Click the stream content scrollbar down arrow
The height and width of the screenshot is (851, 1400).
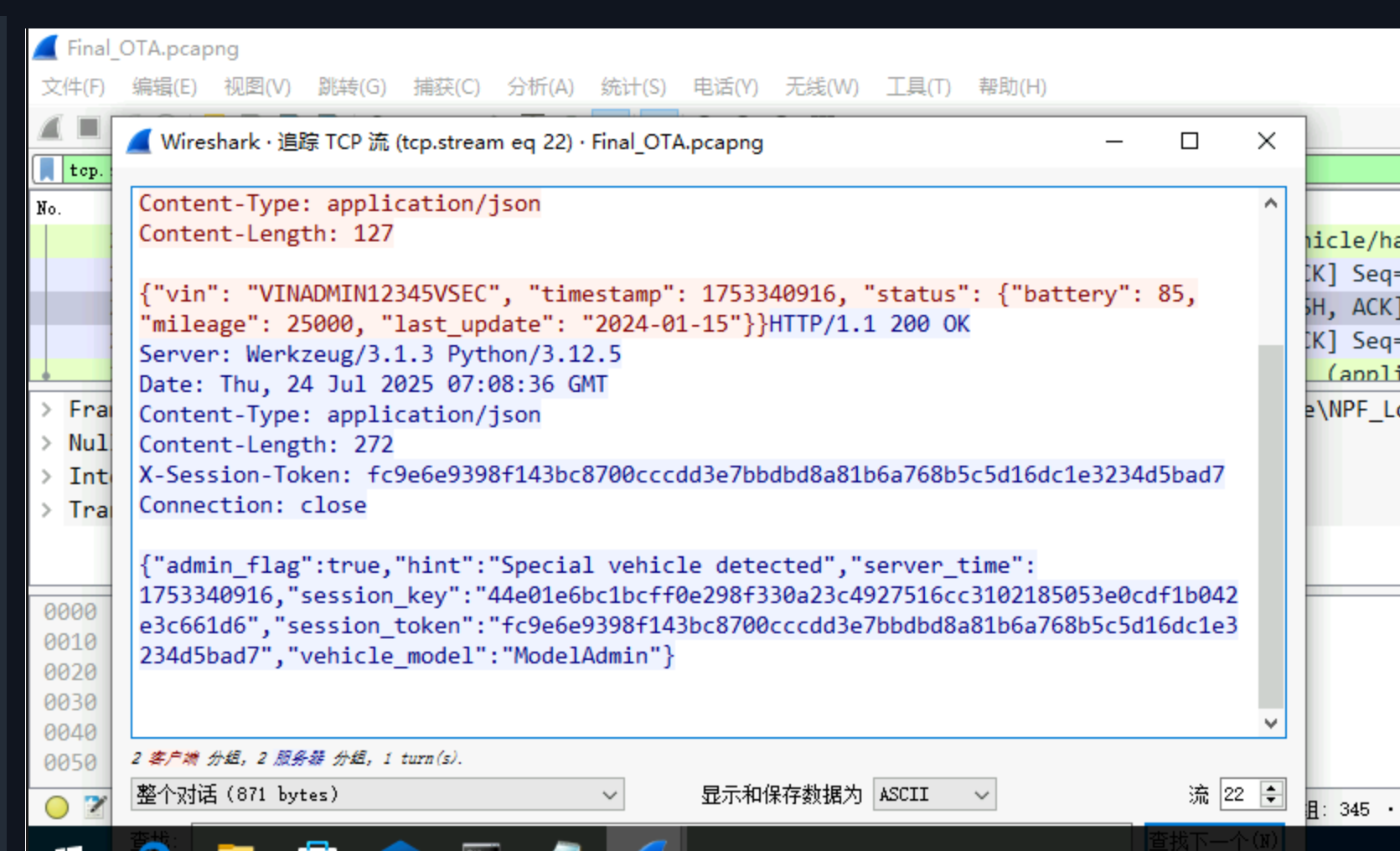click(x=1271, y=723)
